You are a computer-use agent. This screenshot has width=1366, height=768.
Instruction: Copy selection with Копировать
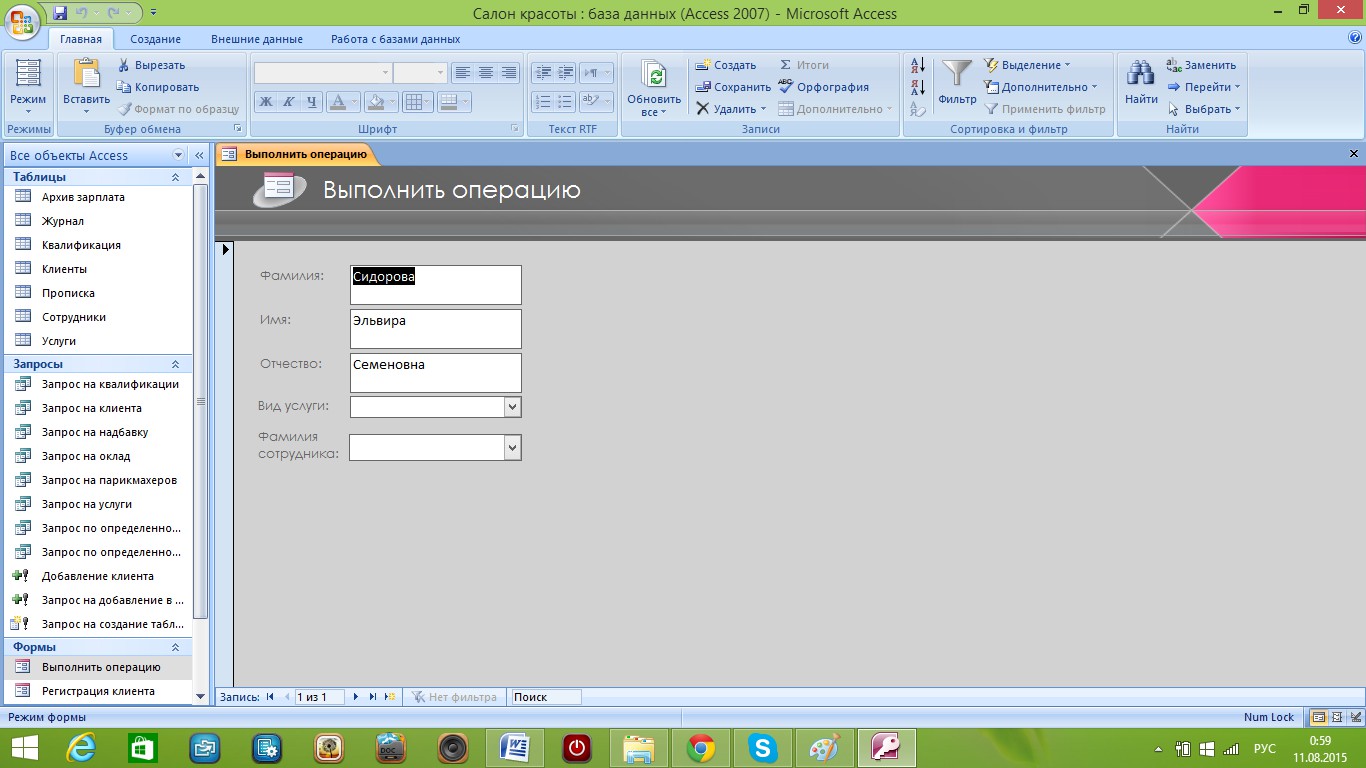coord(158,87)
